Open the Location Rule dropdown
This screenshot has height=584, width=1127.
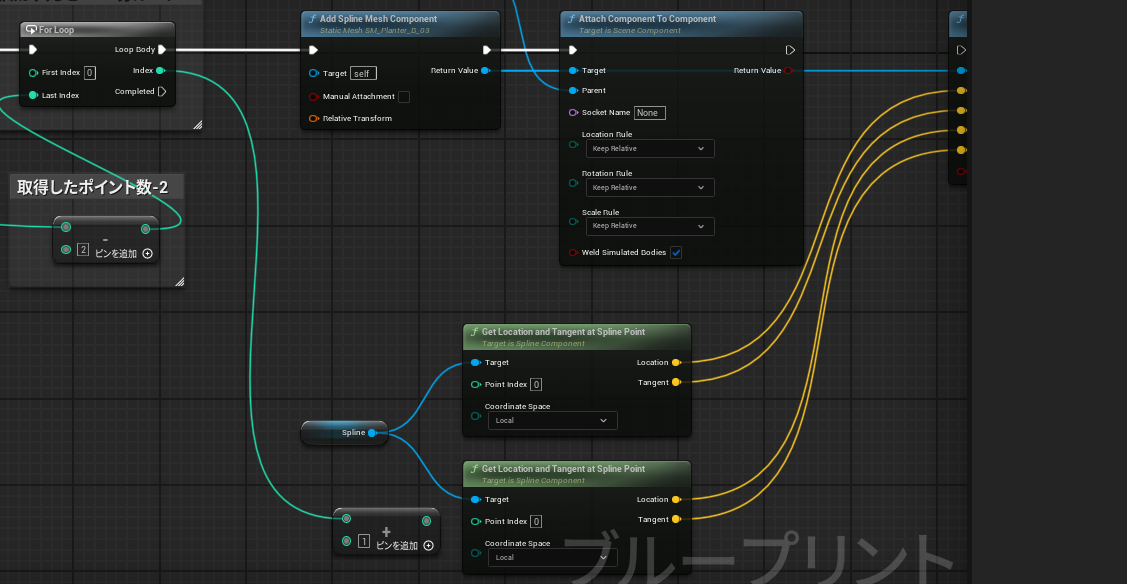[x=649, y=148]
